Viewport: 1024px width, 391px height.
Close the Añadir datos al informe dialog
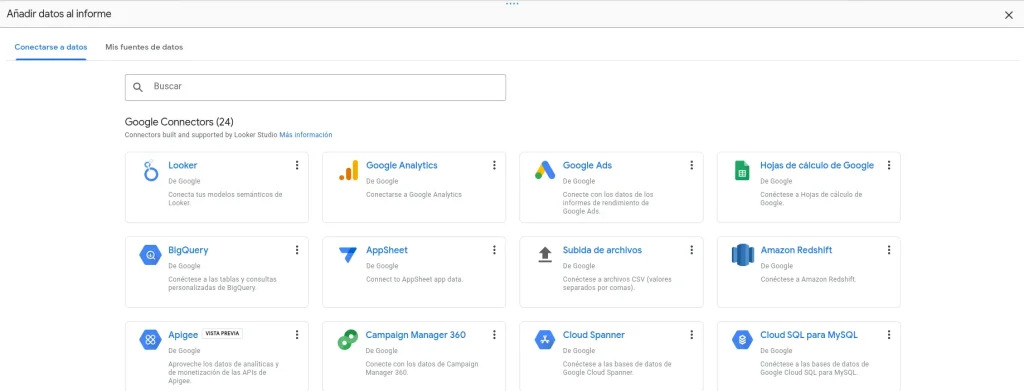pyautogui.click(x=1008, y=15)
